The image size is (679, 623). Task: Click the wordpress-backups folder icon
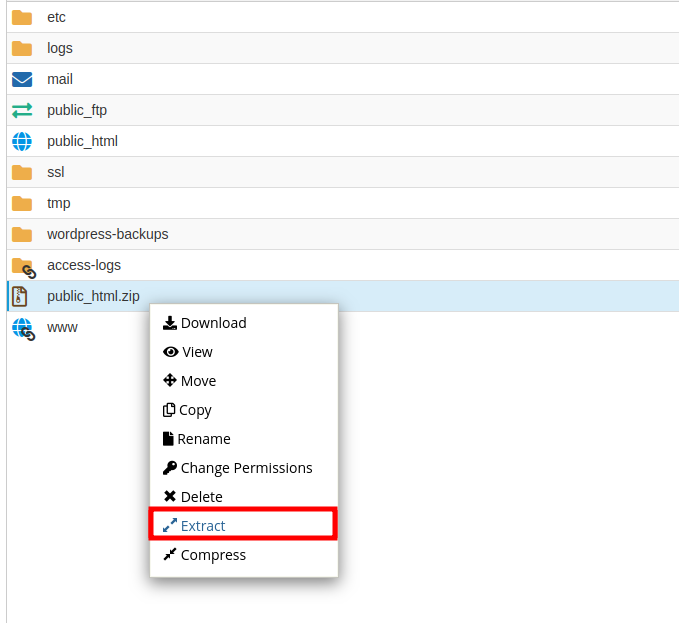[22, 235]
